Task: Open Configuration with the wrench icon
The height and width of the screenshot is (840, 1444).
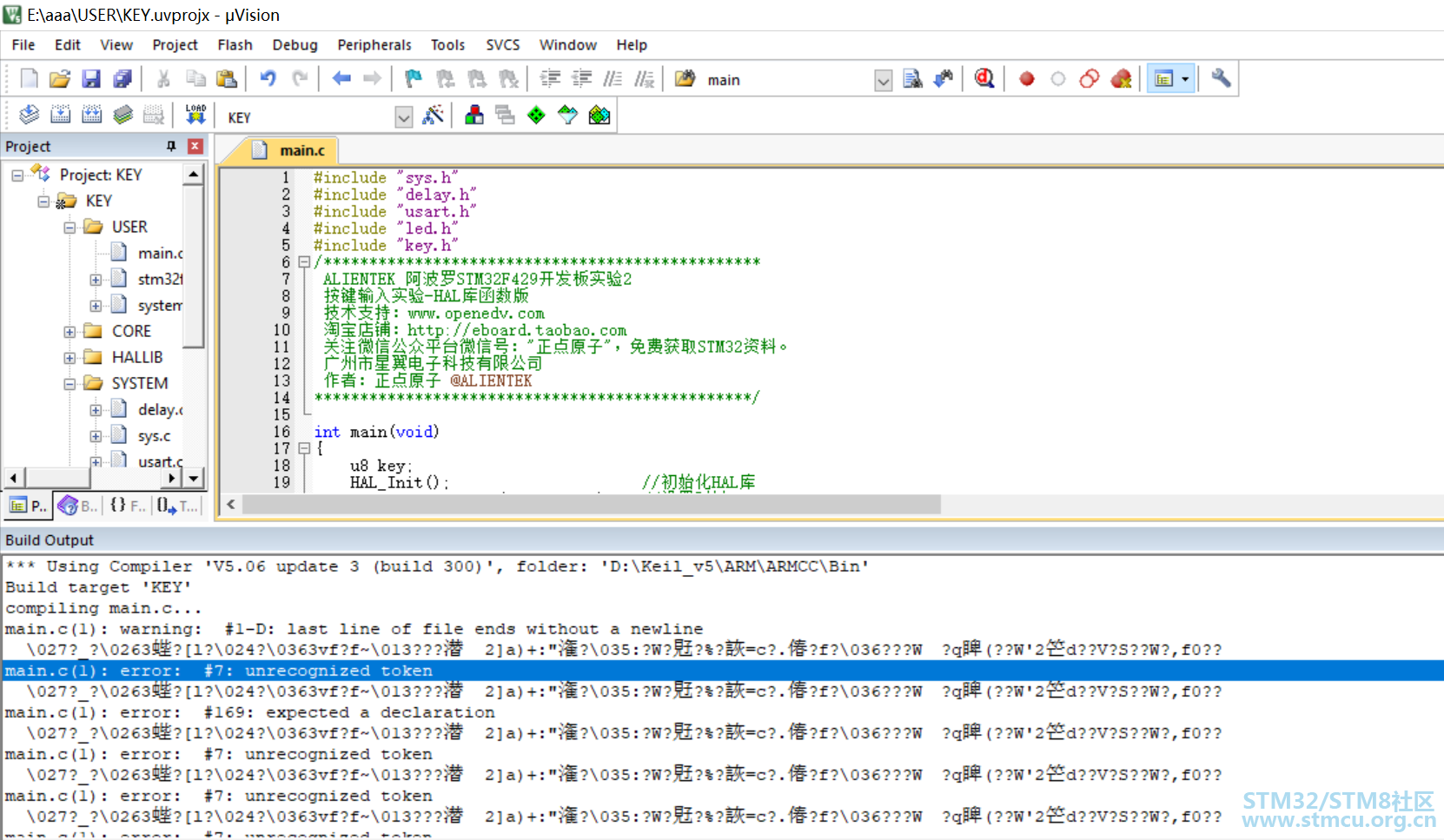Action: pos(1221,79)
